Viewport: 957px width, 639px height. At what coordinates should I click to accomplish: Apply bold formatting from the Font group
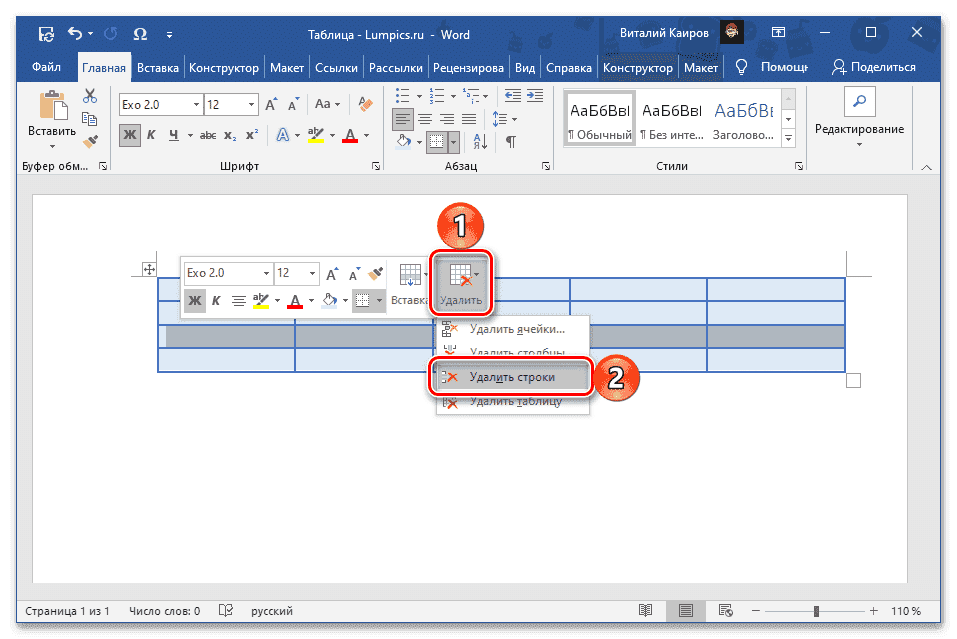128,135
